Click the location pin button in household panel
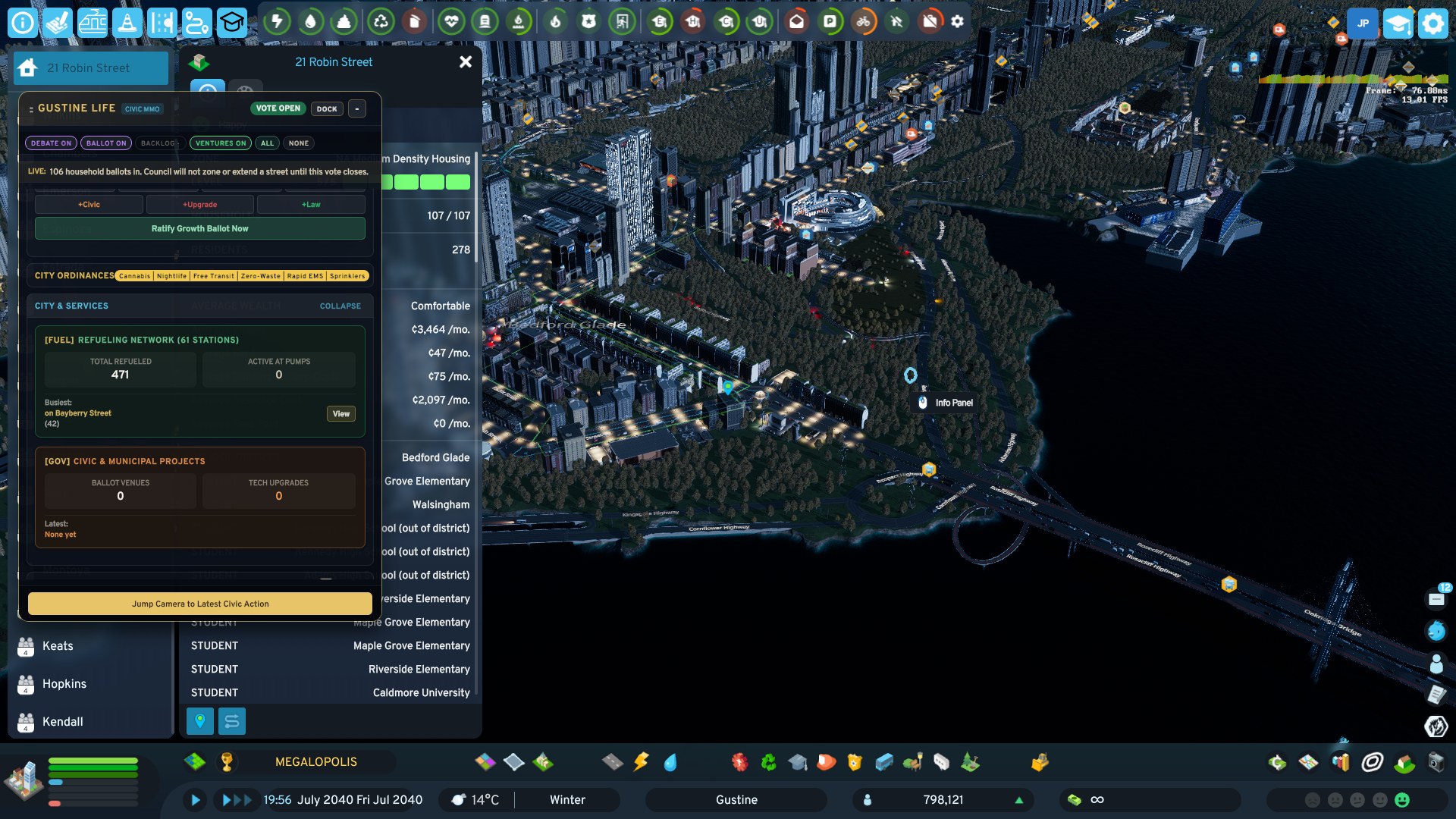 pos(200,720)
